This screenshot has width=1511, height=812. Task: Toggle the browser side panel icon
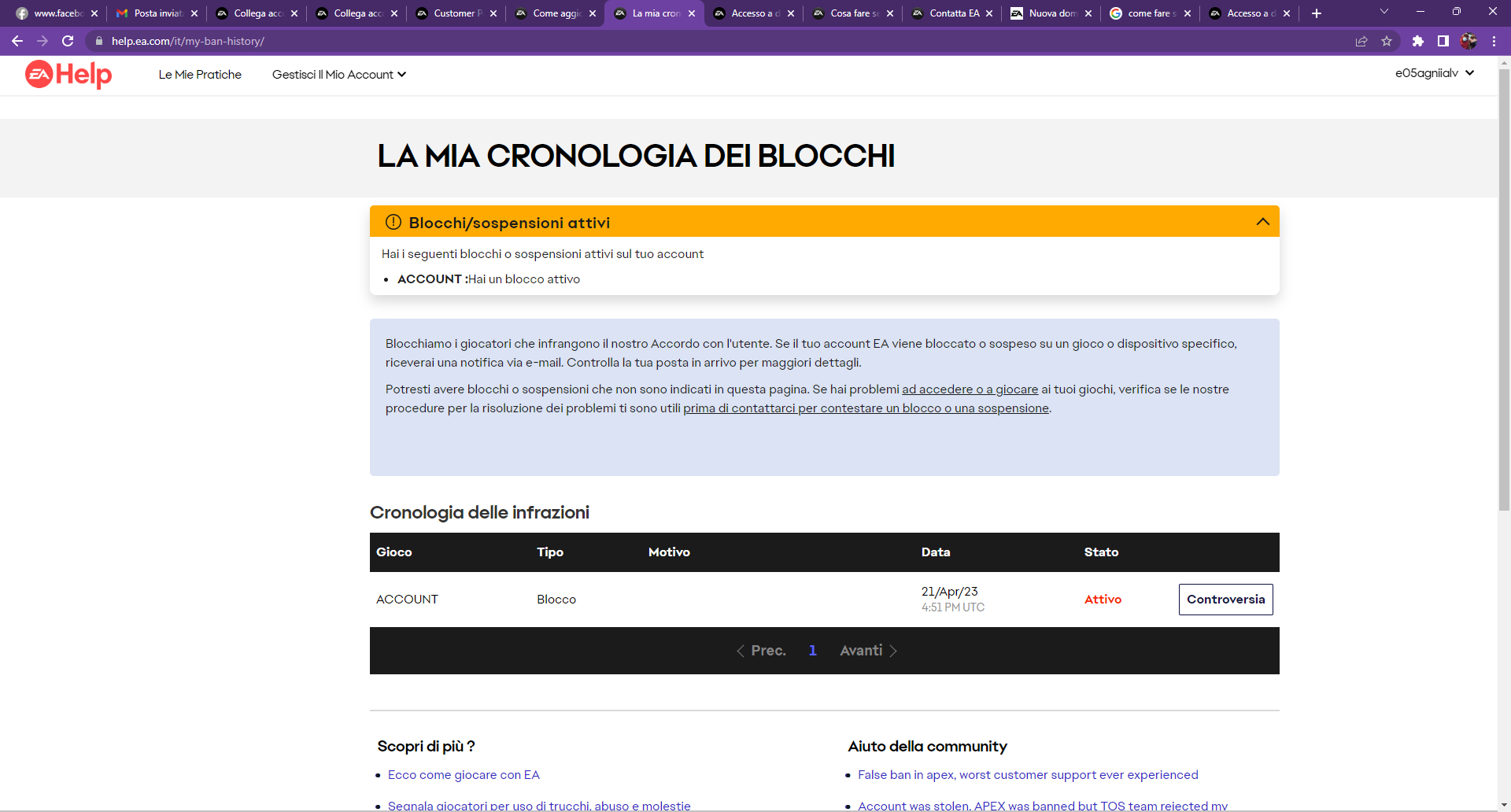(x=1443, y=41)
